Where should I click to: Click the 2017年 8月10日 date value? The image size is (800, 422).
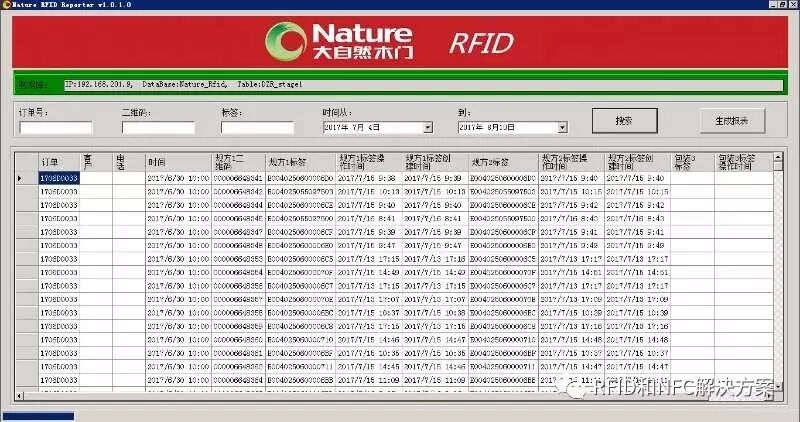[x=487, y=128]
